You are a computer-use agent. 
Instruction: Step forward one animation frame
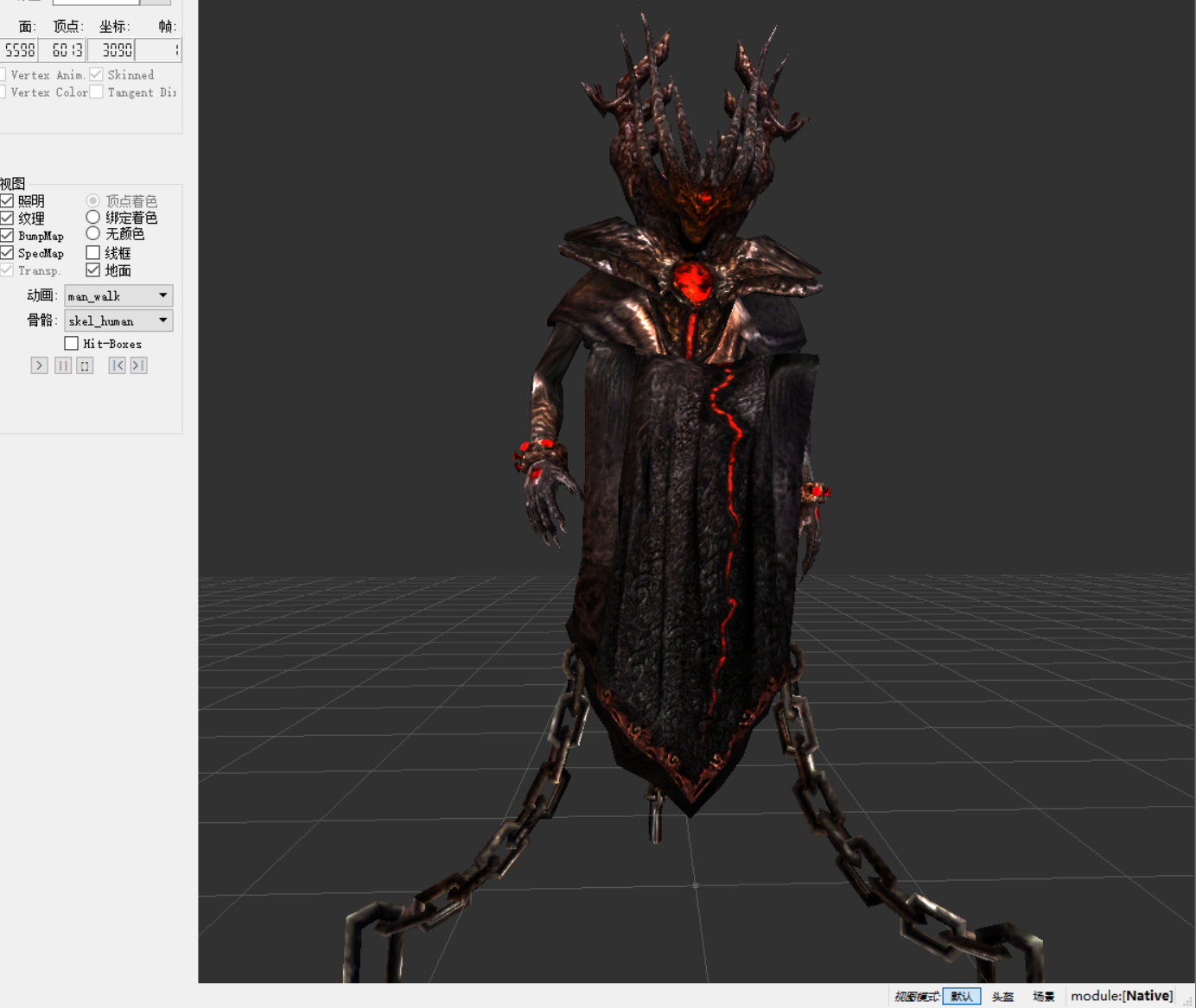tap(138, 365)
